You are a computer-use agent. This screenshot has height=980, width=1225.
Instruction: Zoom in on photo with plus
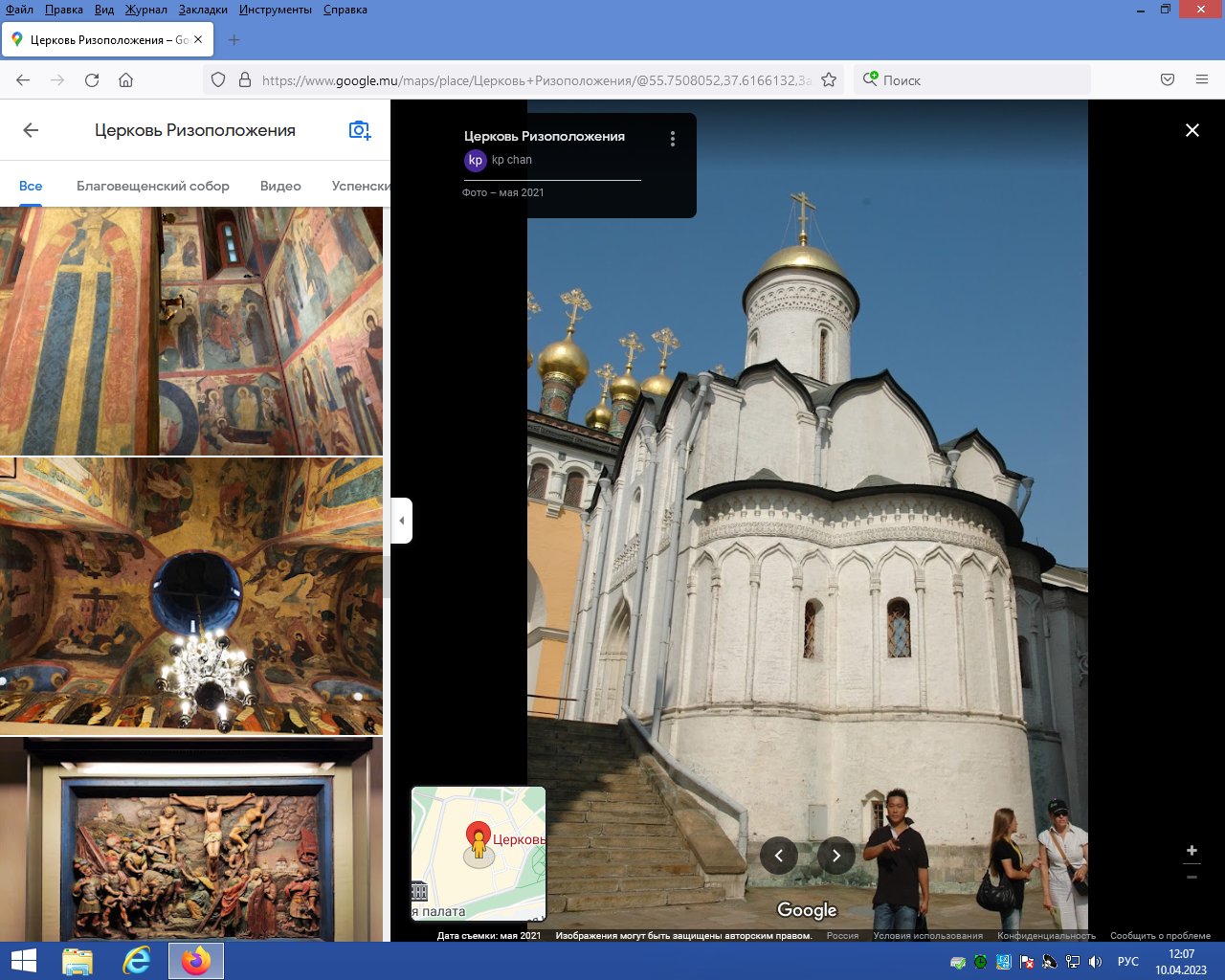point(1192,850)
